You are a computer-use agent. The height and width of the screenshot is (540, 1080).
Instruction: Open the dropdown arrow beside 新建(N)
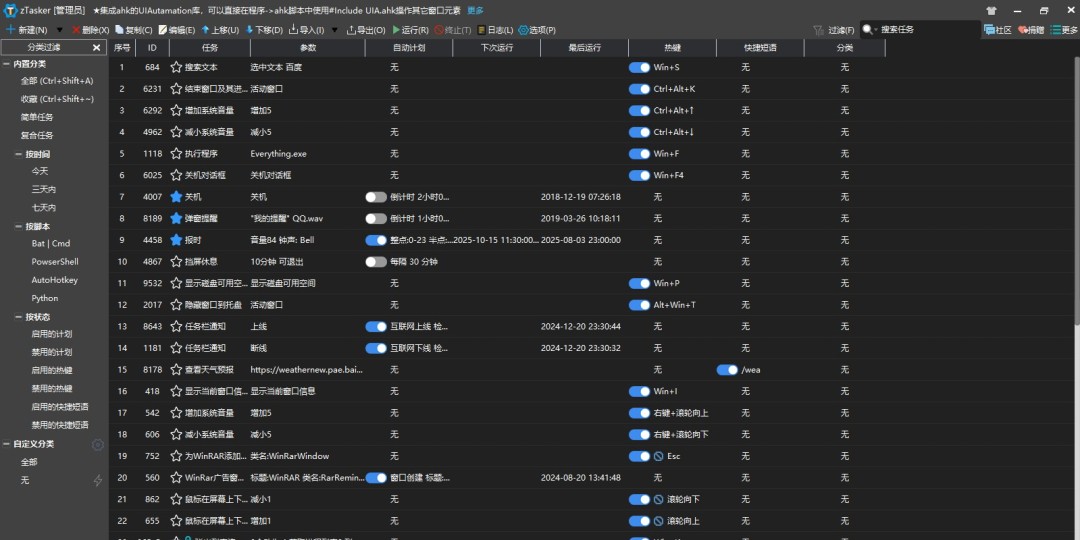coord(59,30)
